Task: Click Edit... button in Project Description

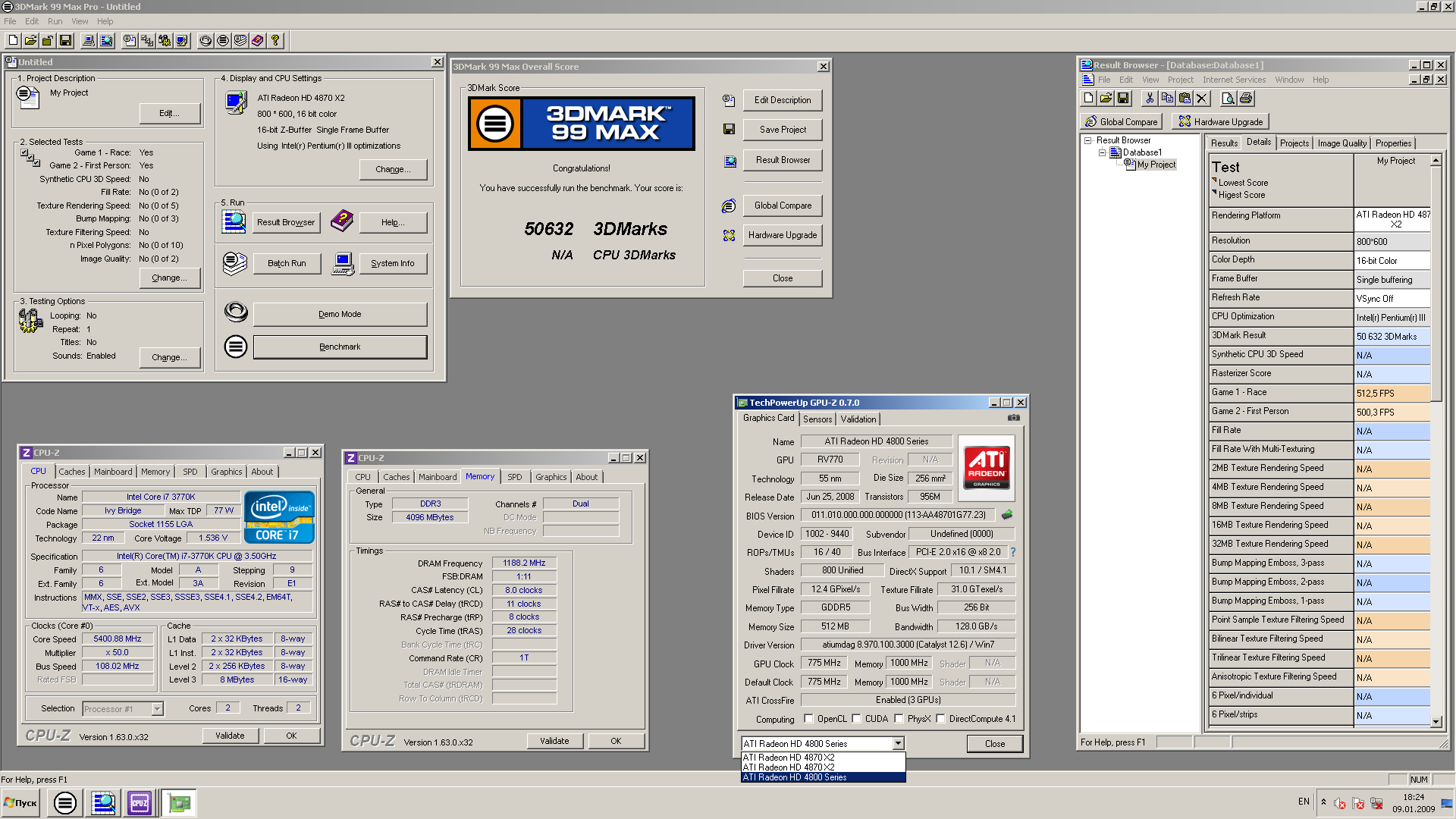Action: [170, 113]
